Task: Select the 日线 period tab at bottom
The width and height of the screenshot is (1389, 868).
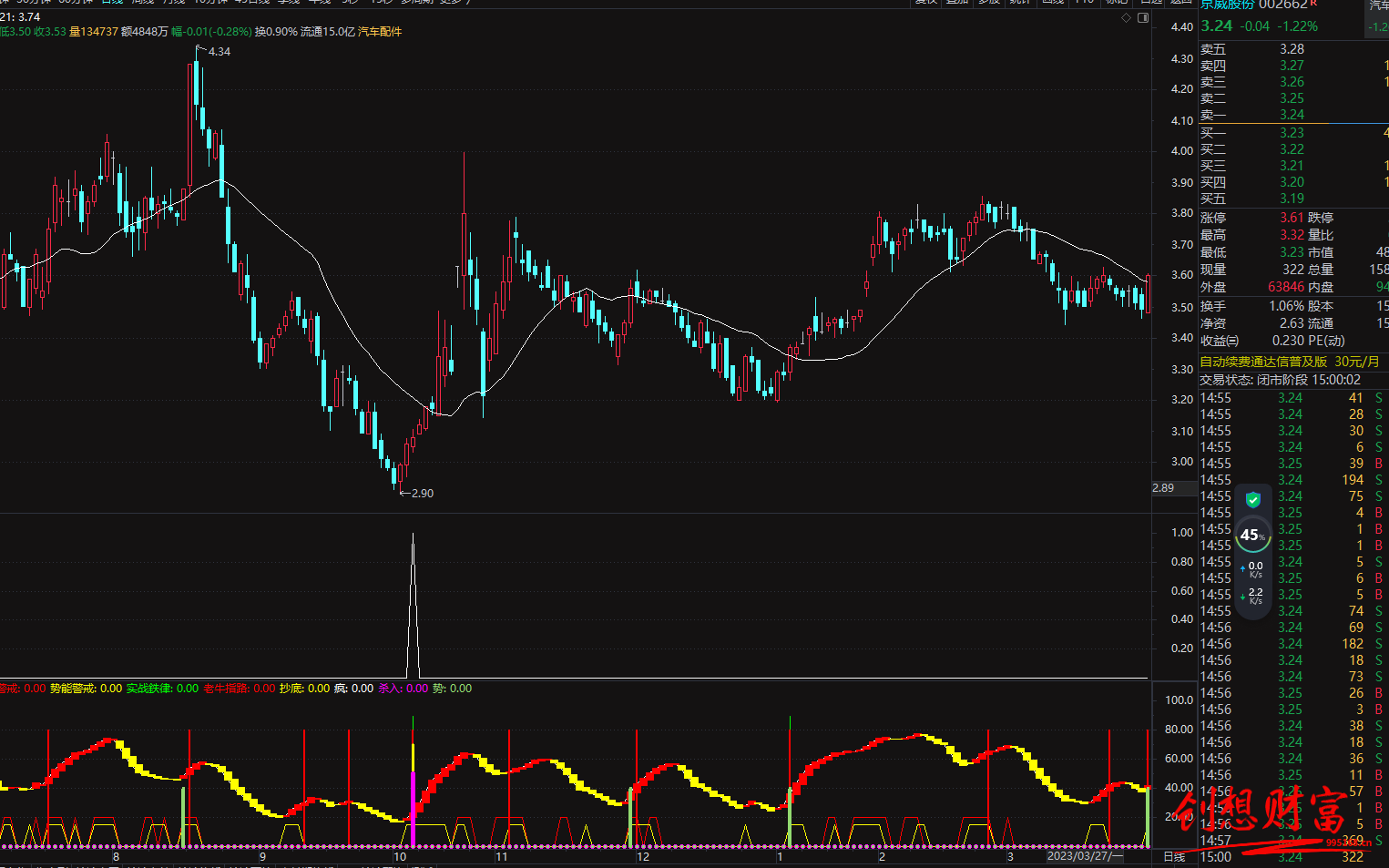Action: click(x=1175, y=857)
